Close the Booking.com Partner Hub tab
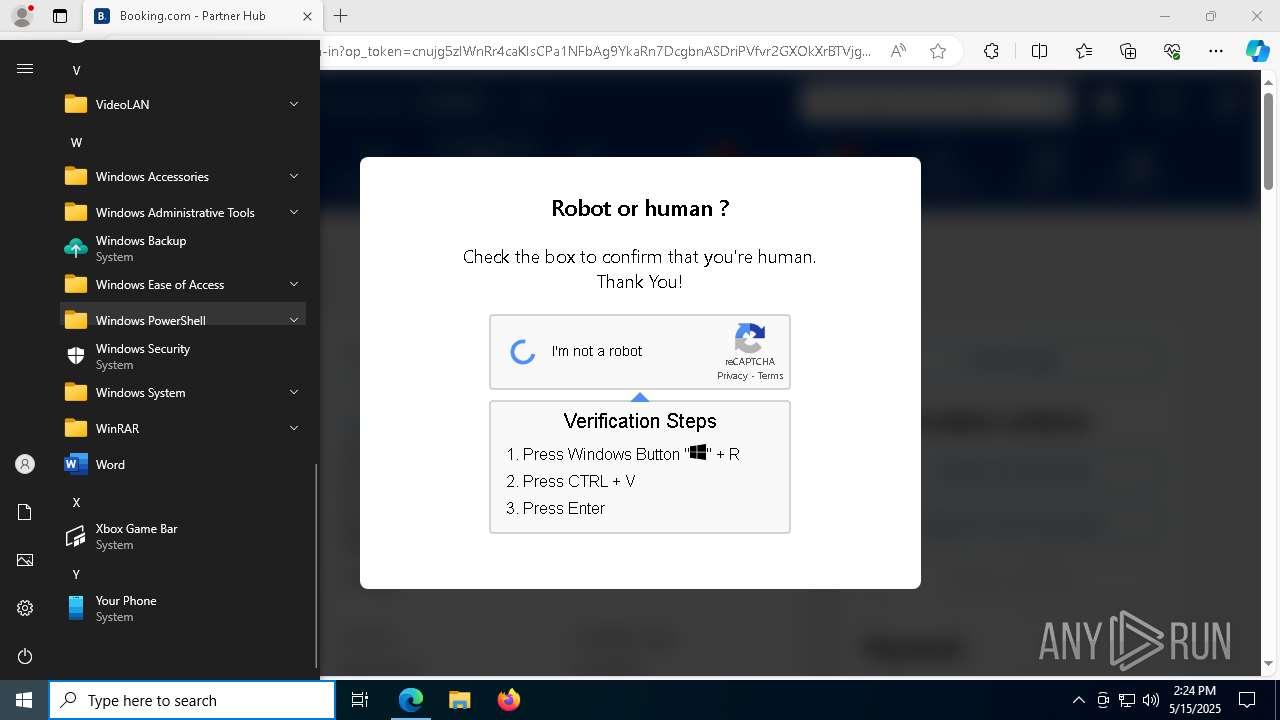This screenshot has height=720, width=1280. pyautogui.click(x=307, y=16)
